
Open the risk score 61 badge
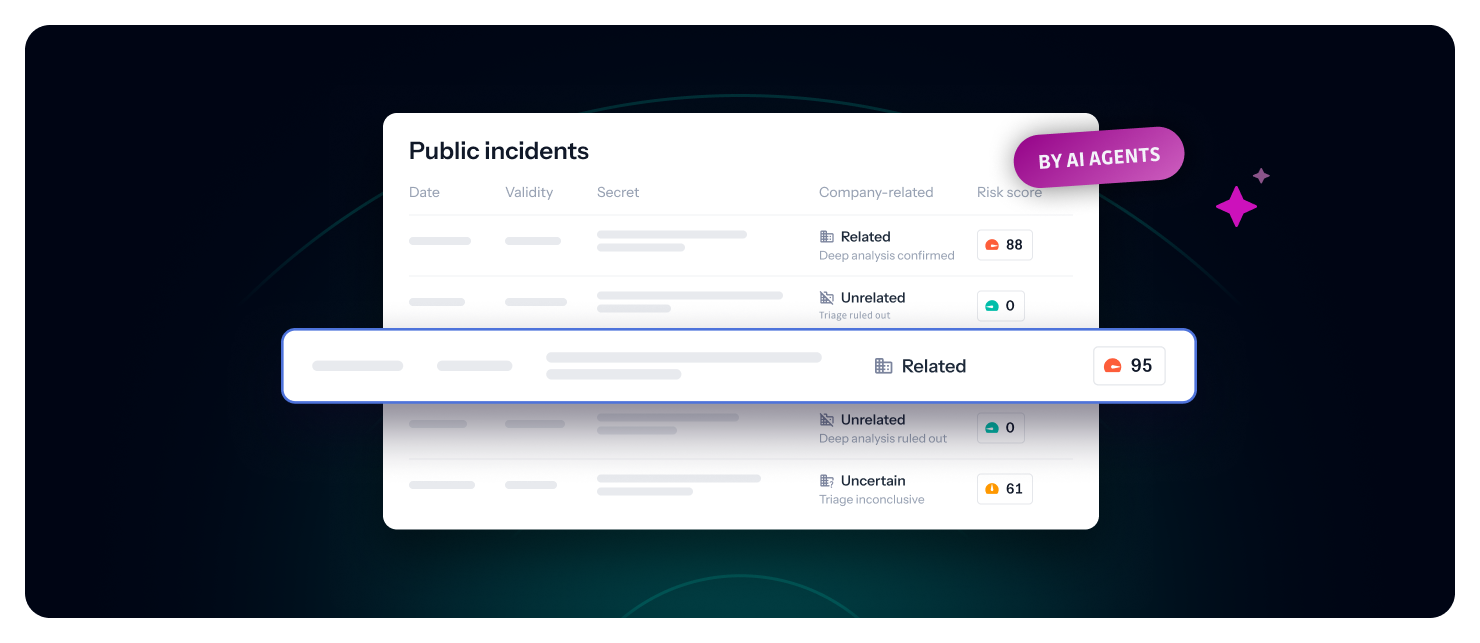pos(1005,489)
